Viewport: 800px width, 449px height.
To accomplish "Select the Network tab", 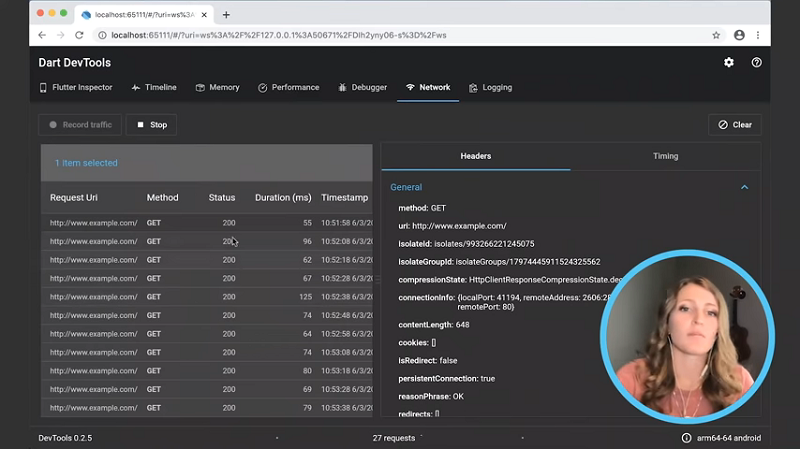I will coord(428,87).
